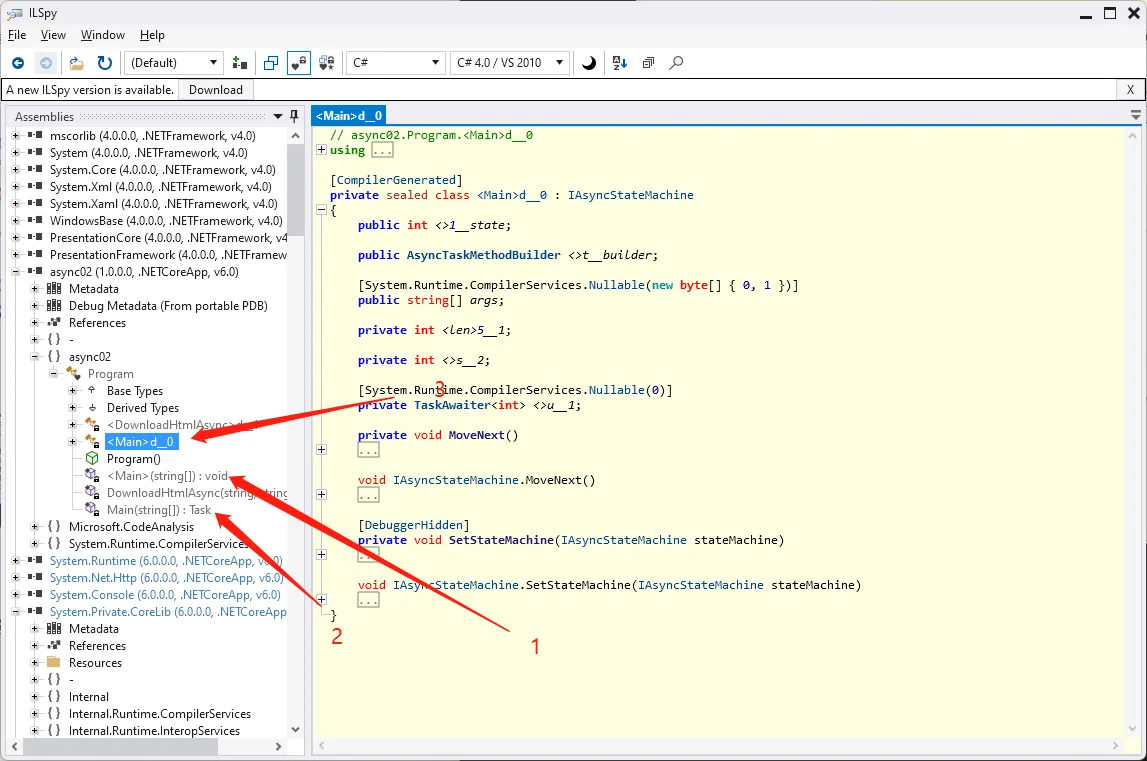
Task: Click the tree panel vertical scrollbar
Action: pos(296,190)
